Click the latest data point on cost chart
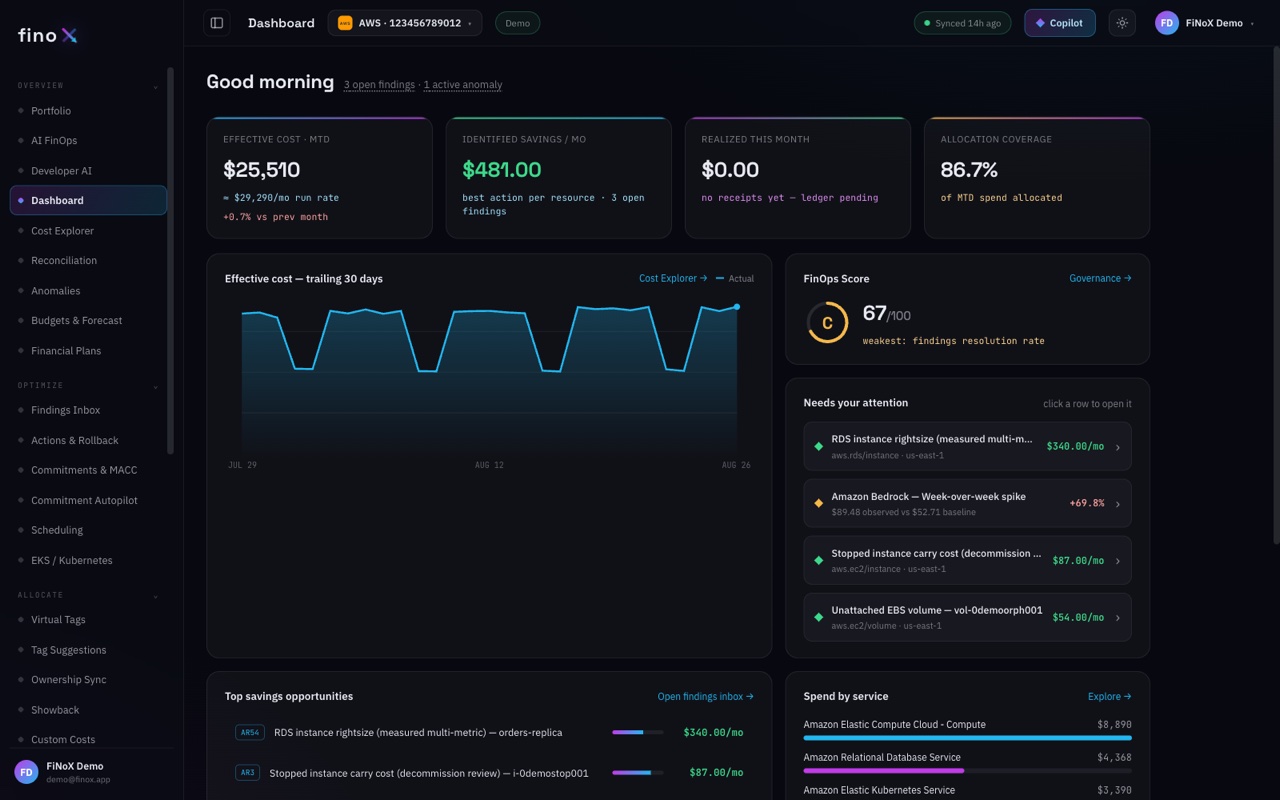This screenshot has width=1280, height=800. [737, 307]
